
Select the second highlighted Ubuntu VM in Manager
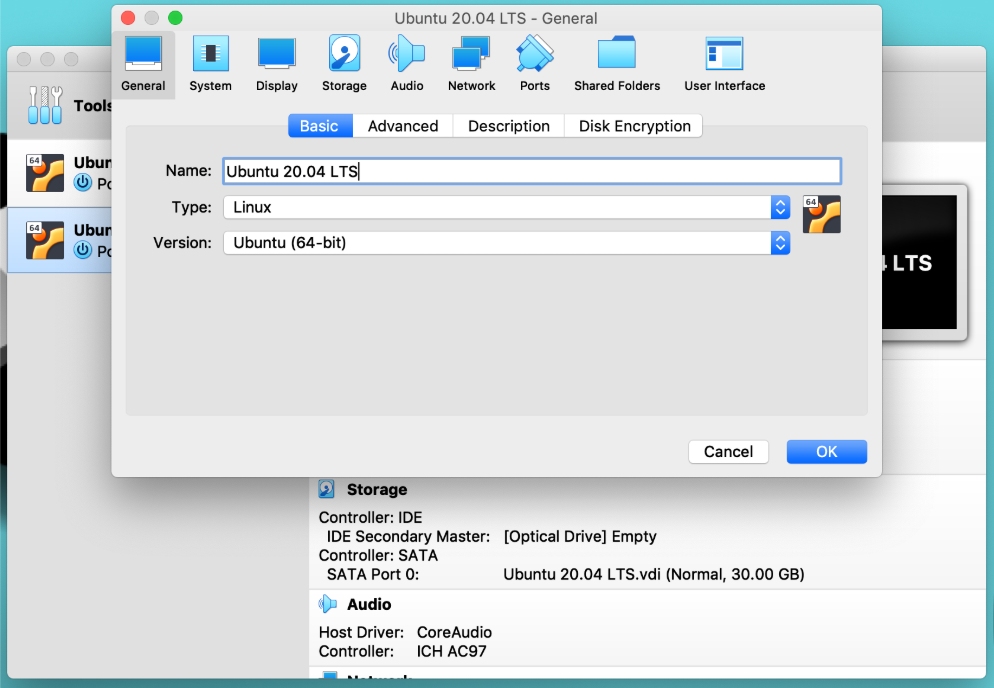tap(60, 240)
